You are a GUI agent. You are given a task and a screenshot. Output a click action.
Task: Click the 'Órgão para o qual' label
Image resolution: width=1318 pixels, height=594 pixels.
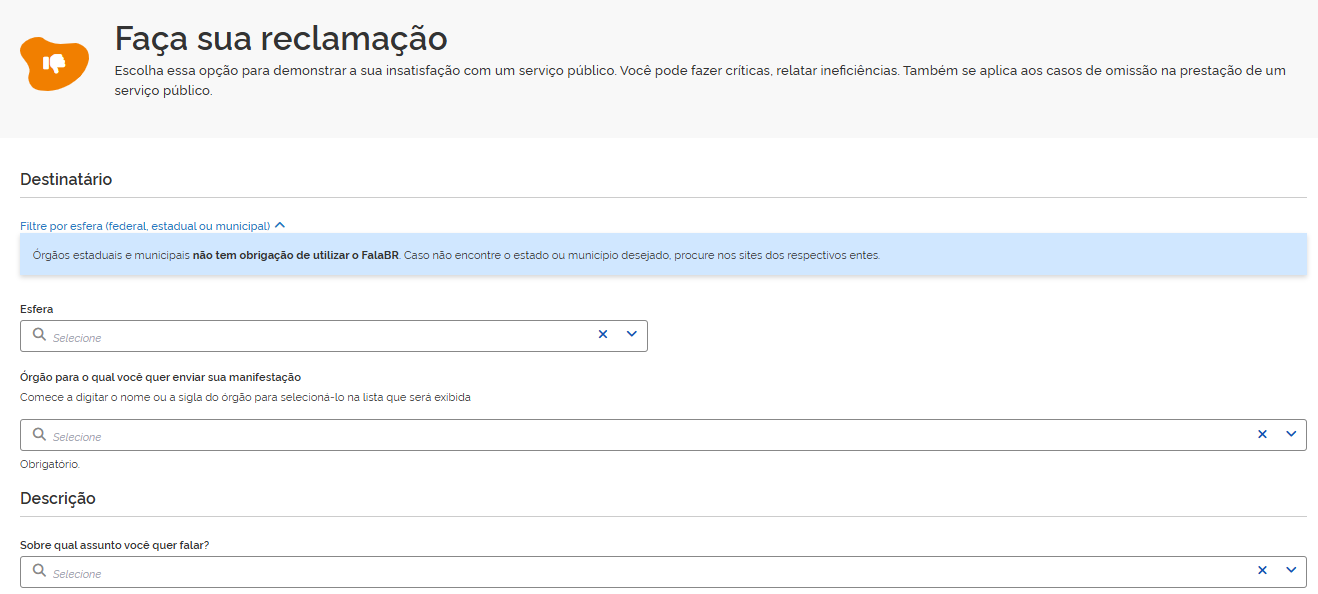click(x=160, y=377)
